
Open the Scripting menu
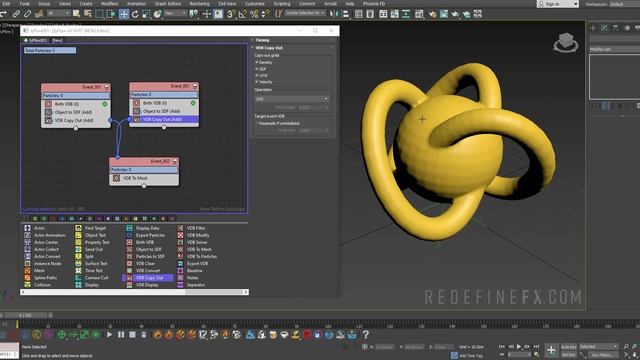(282, 4)
